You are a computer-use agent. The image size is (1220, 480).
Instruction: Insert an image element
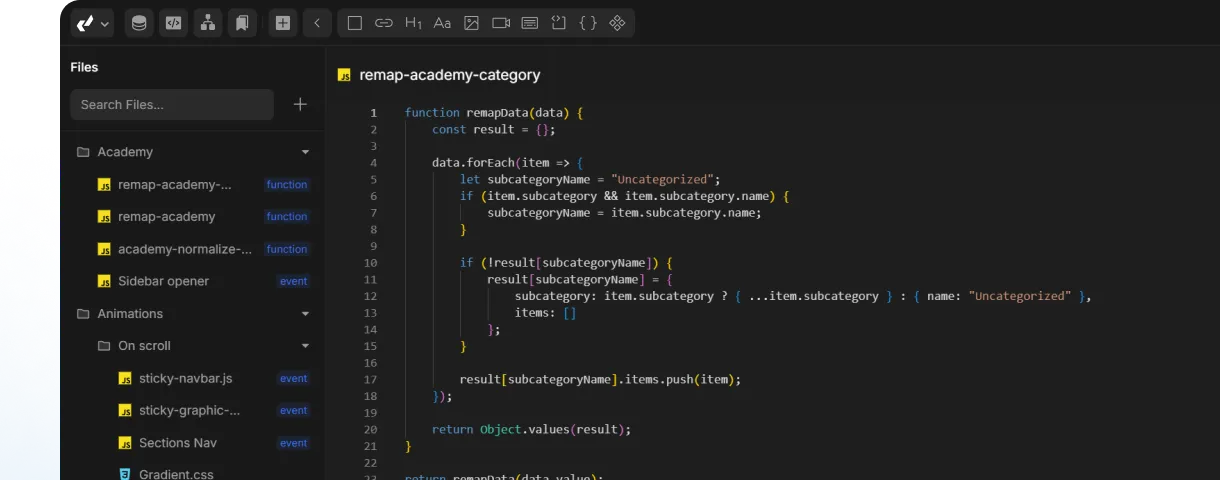[471, 23]
